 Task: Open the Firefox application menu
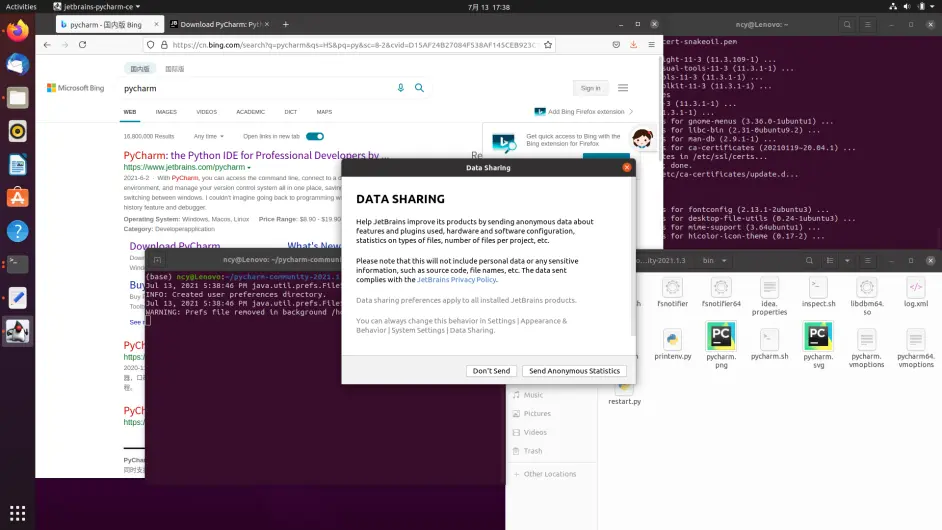651,44
